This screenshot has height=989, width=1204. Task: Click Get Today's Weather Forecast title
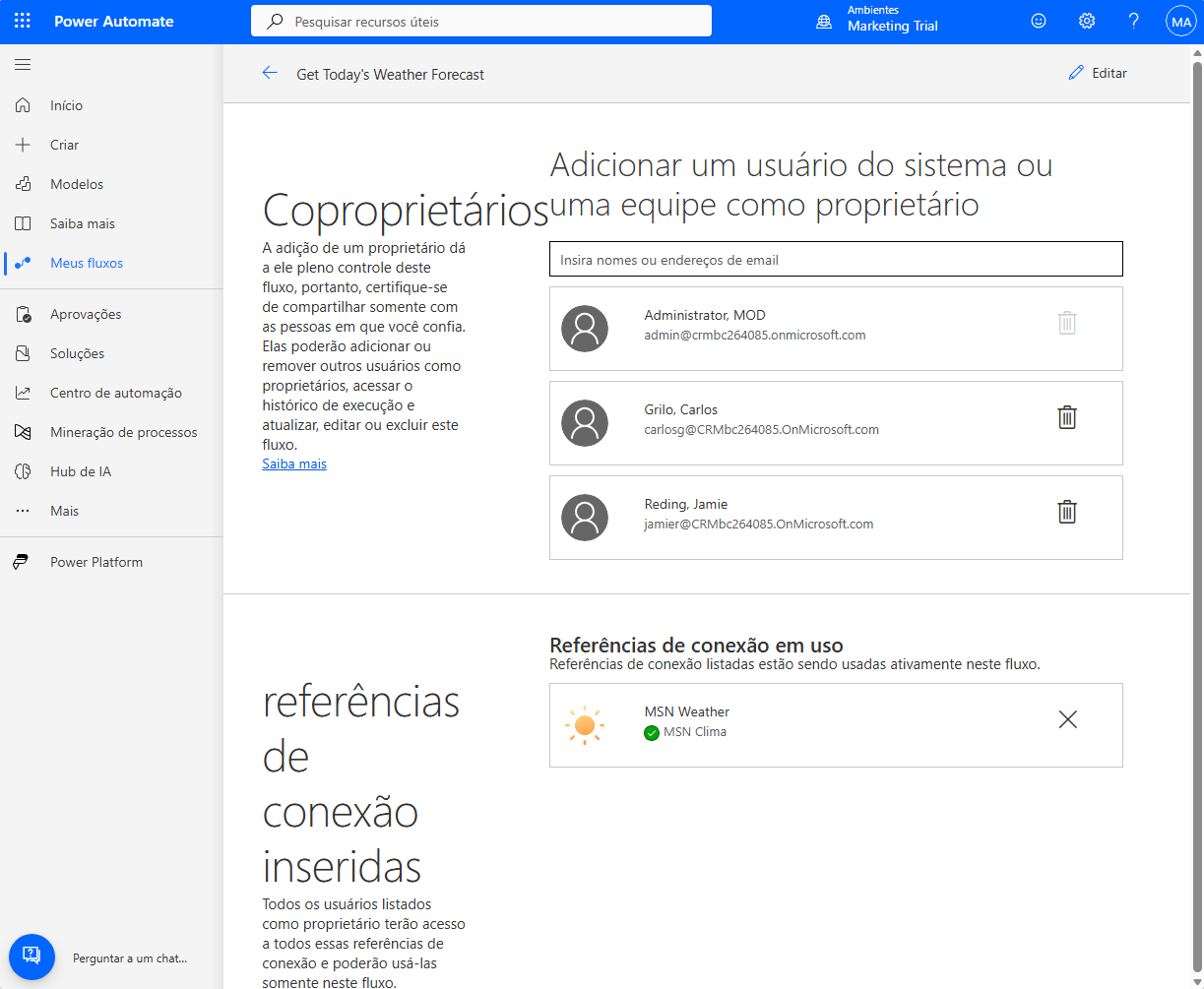(x=391, y=74)
